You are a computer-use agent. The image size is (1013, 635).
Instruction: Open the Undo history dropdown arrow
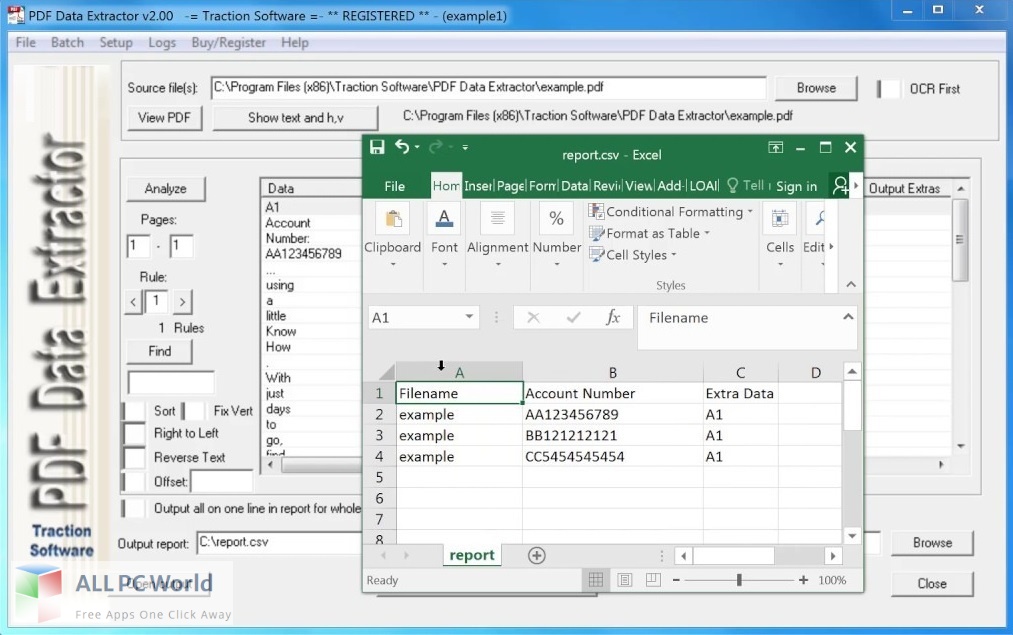417,147
